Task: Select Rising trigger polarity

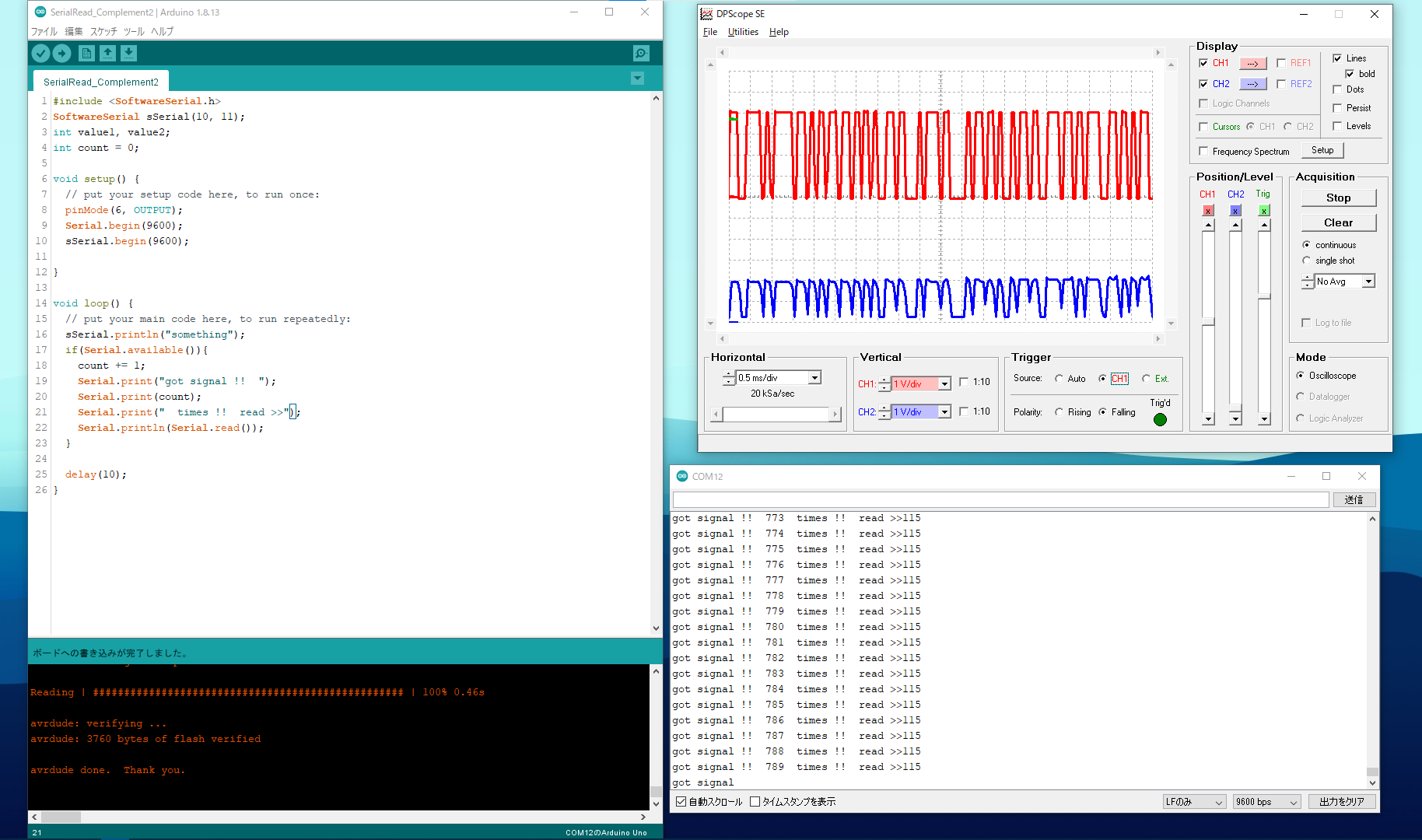Action: 1059,412
